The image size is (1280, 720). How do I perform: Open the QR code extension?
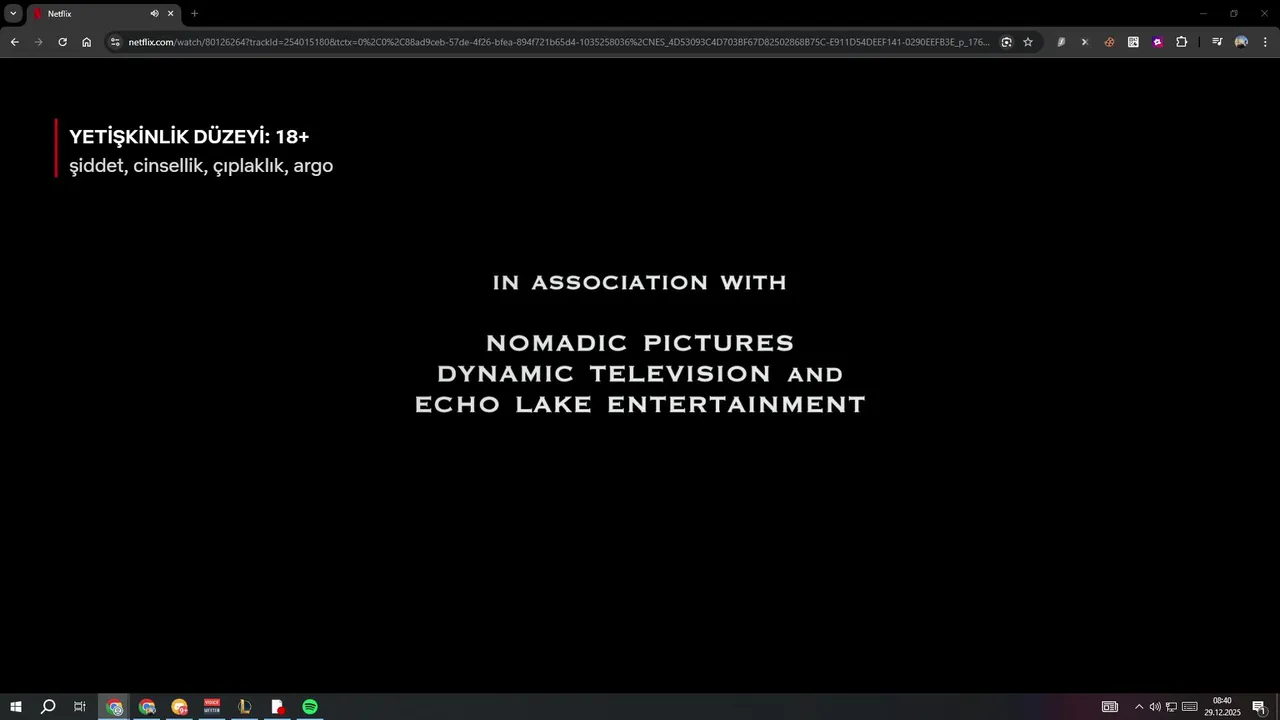pyautogui.click(x=1133, y=42)
